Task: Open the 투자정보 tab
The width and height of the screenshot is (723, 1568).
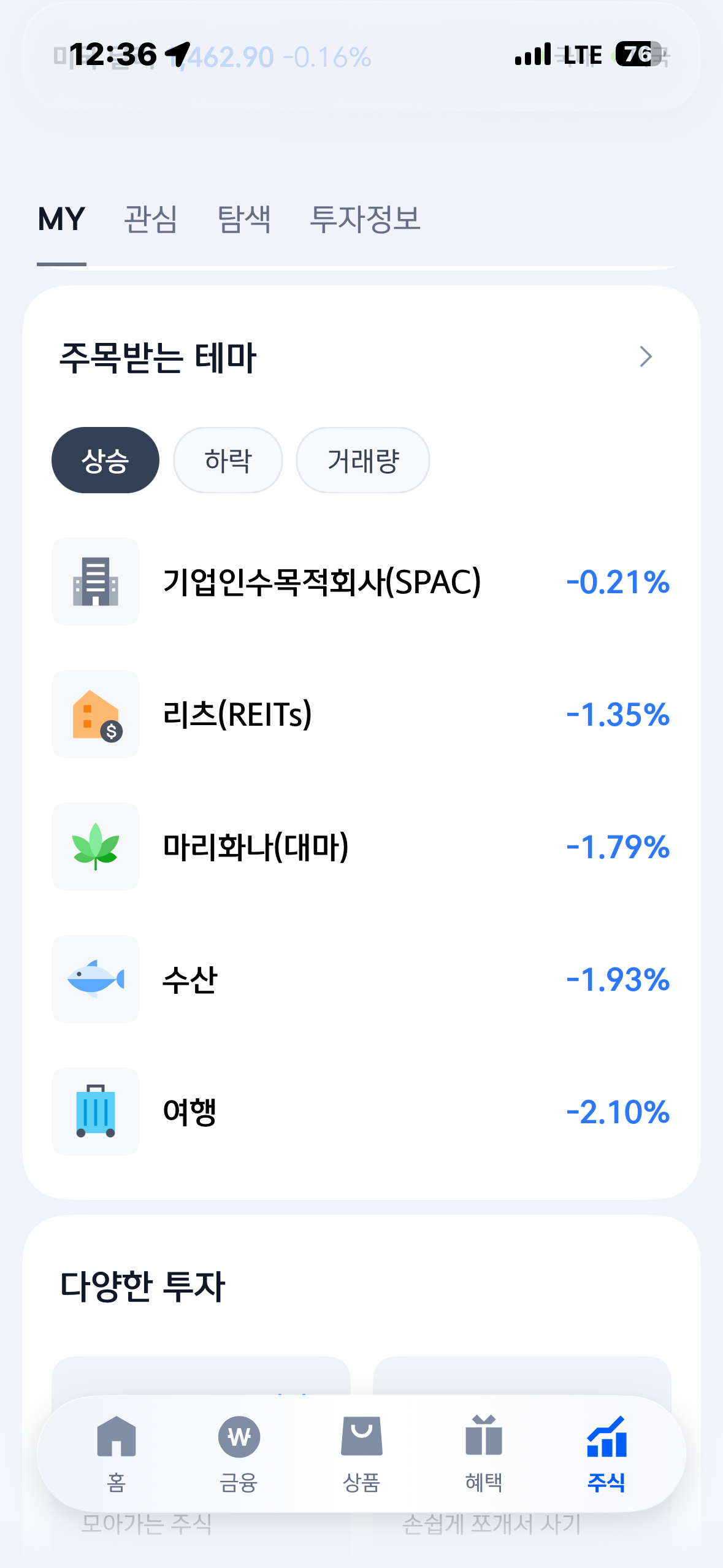Action: [x=365, y=219]
